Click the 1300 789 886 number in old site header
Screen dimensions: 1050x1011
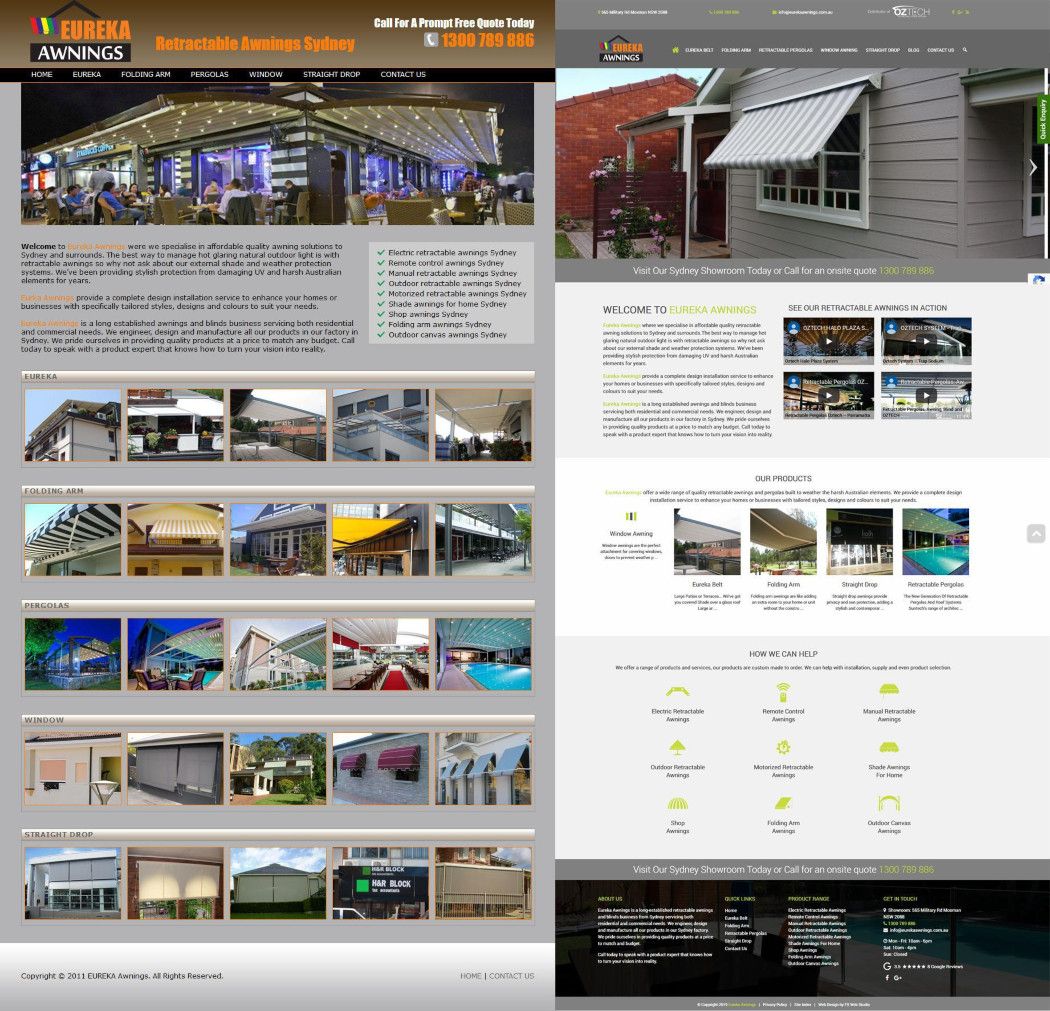tap(488, 40)
